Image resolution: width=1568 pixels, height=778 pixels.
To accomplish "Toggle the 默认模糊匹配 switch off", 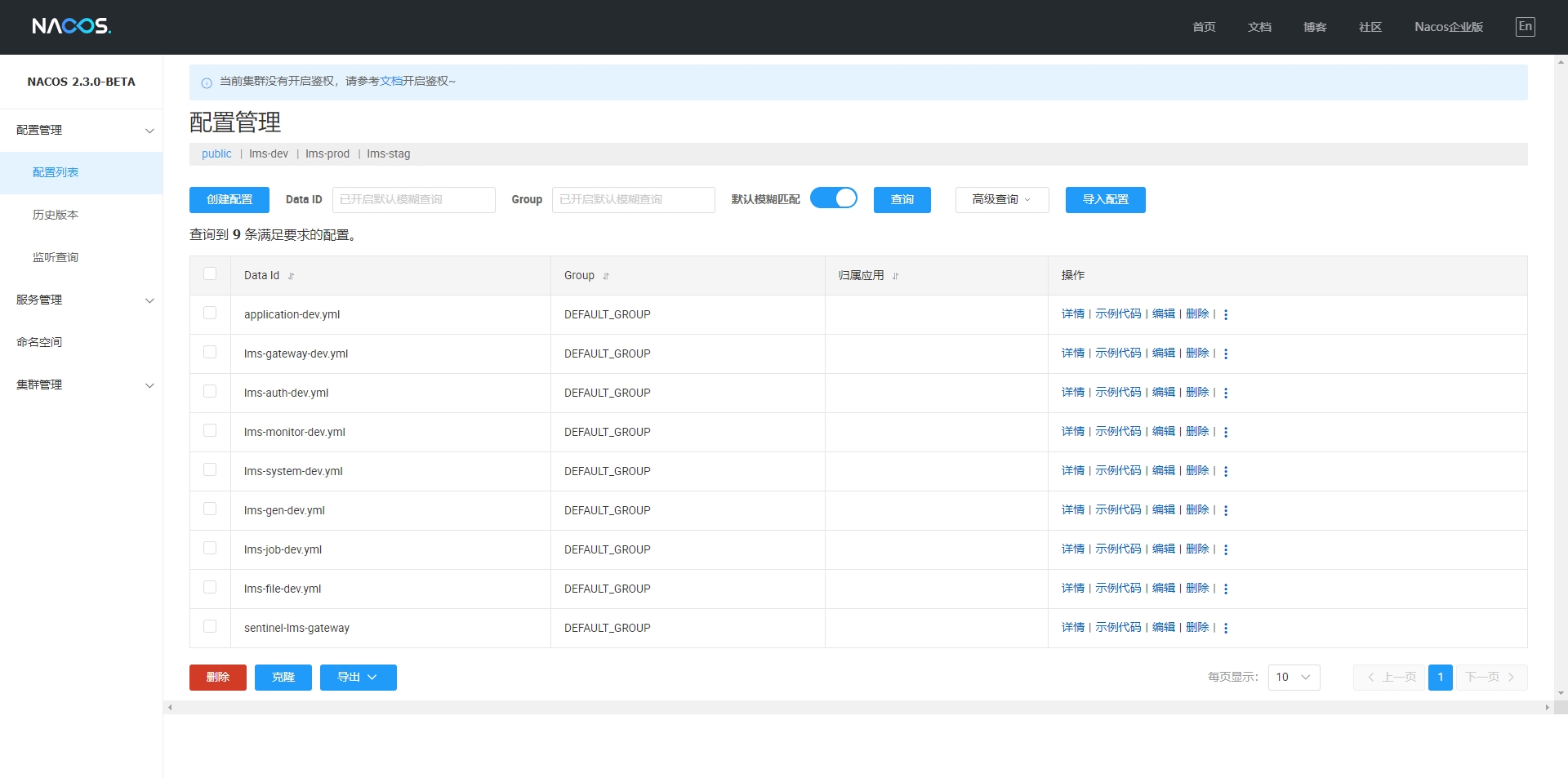I will click(x=833, y=198).
